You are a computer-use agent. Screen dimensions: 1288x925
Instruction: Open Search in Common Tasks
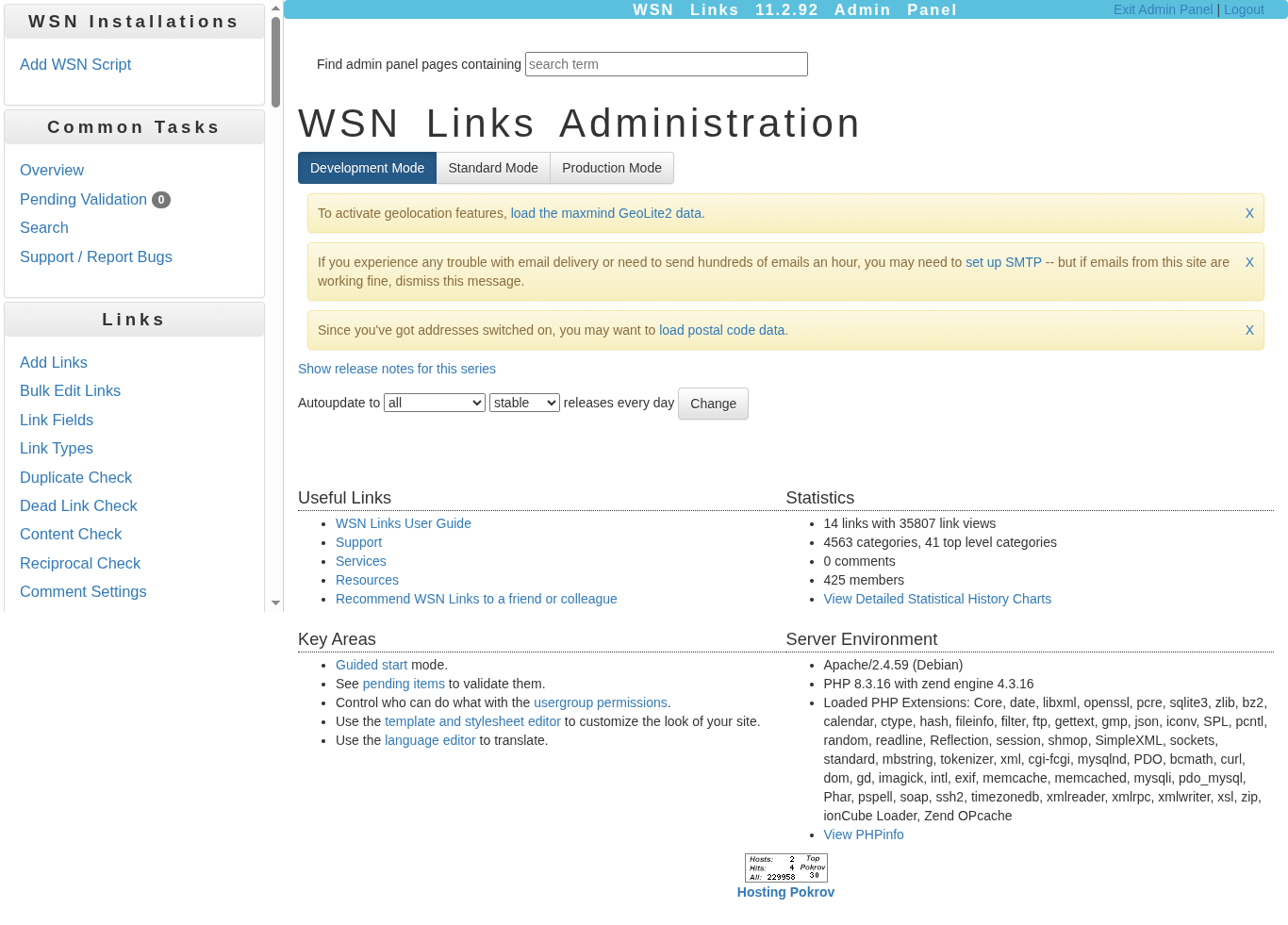(x=44, y=227)
